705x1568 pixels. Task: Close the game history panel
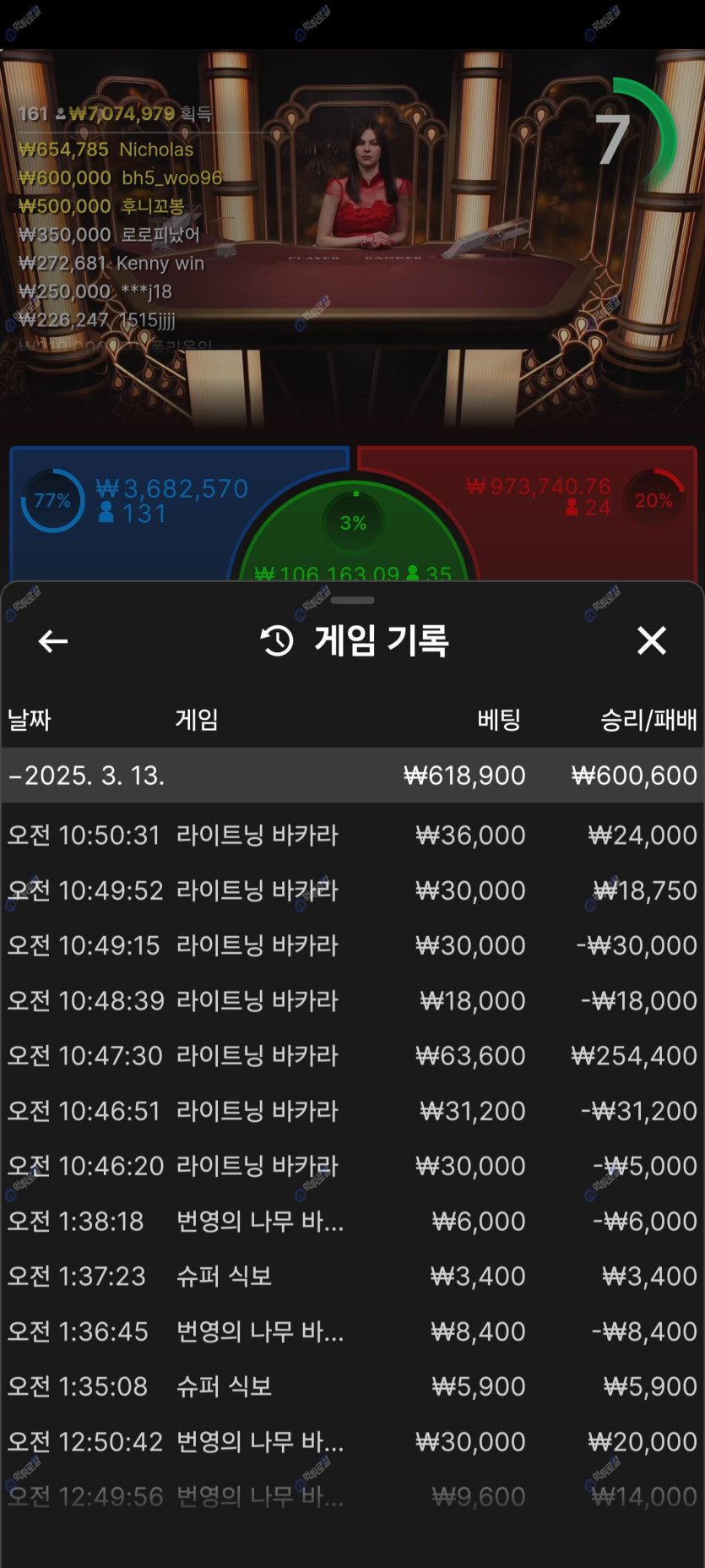651,641
